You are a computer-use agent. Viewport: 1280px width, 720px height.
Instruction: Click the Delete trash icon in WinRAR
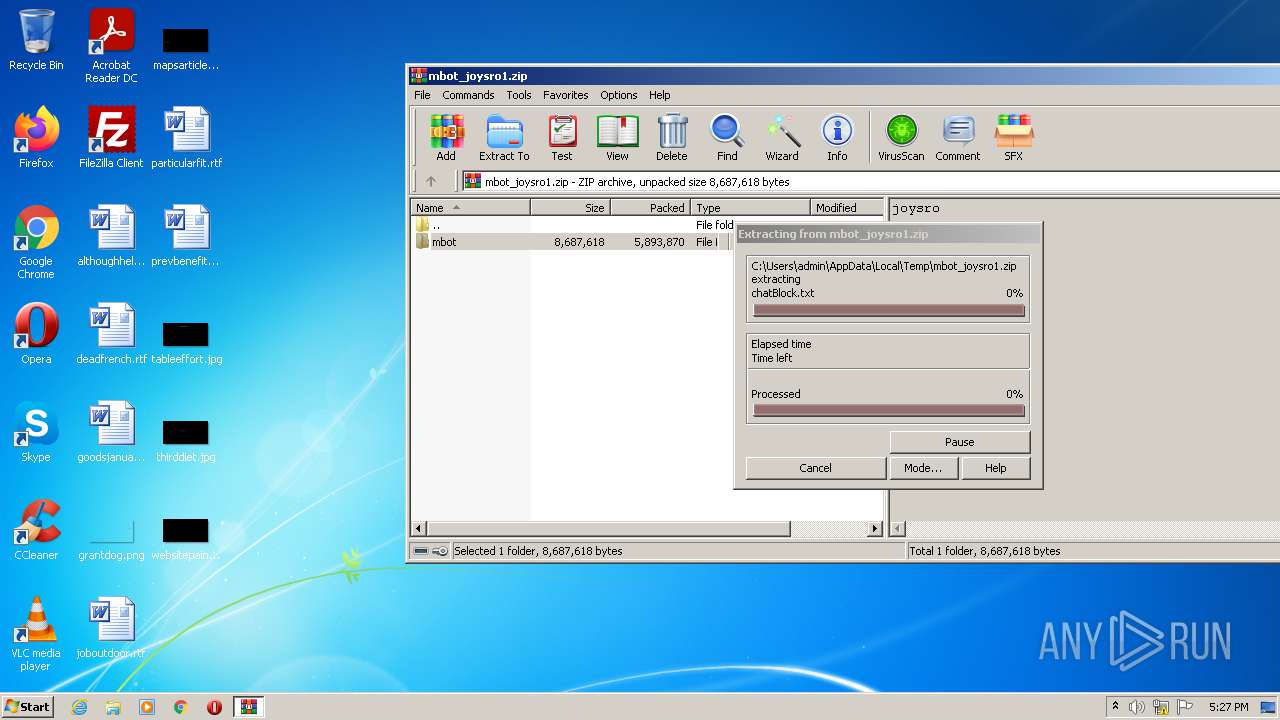[672, 138]
